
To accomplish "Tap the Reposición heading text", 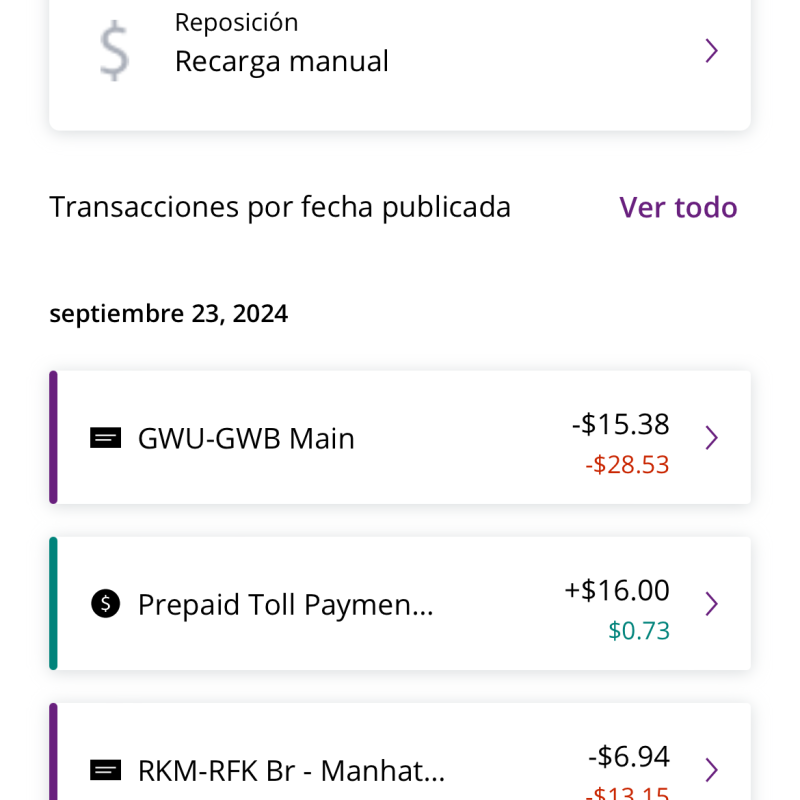I will (x=236, y=23).
